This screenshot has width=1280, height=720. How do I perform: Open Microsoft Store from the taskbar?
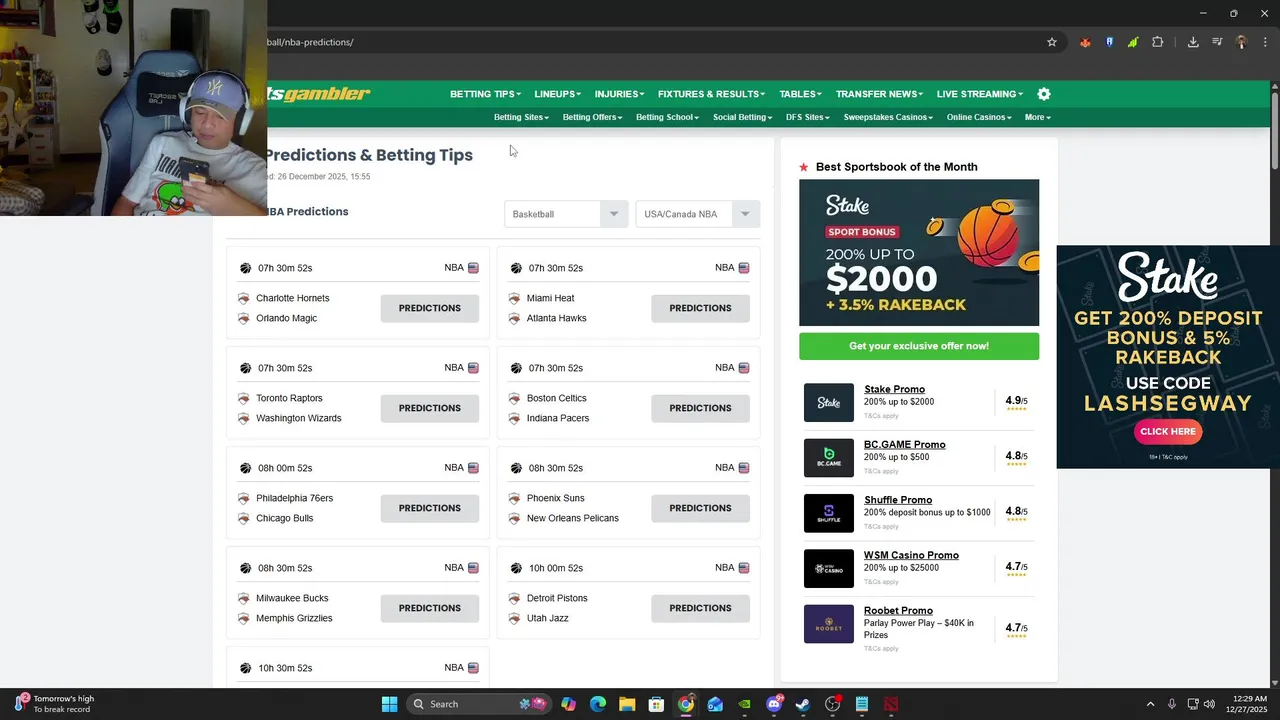click(656, 704)
